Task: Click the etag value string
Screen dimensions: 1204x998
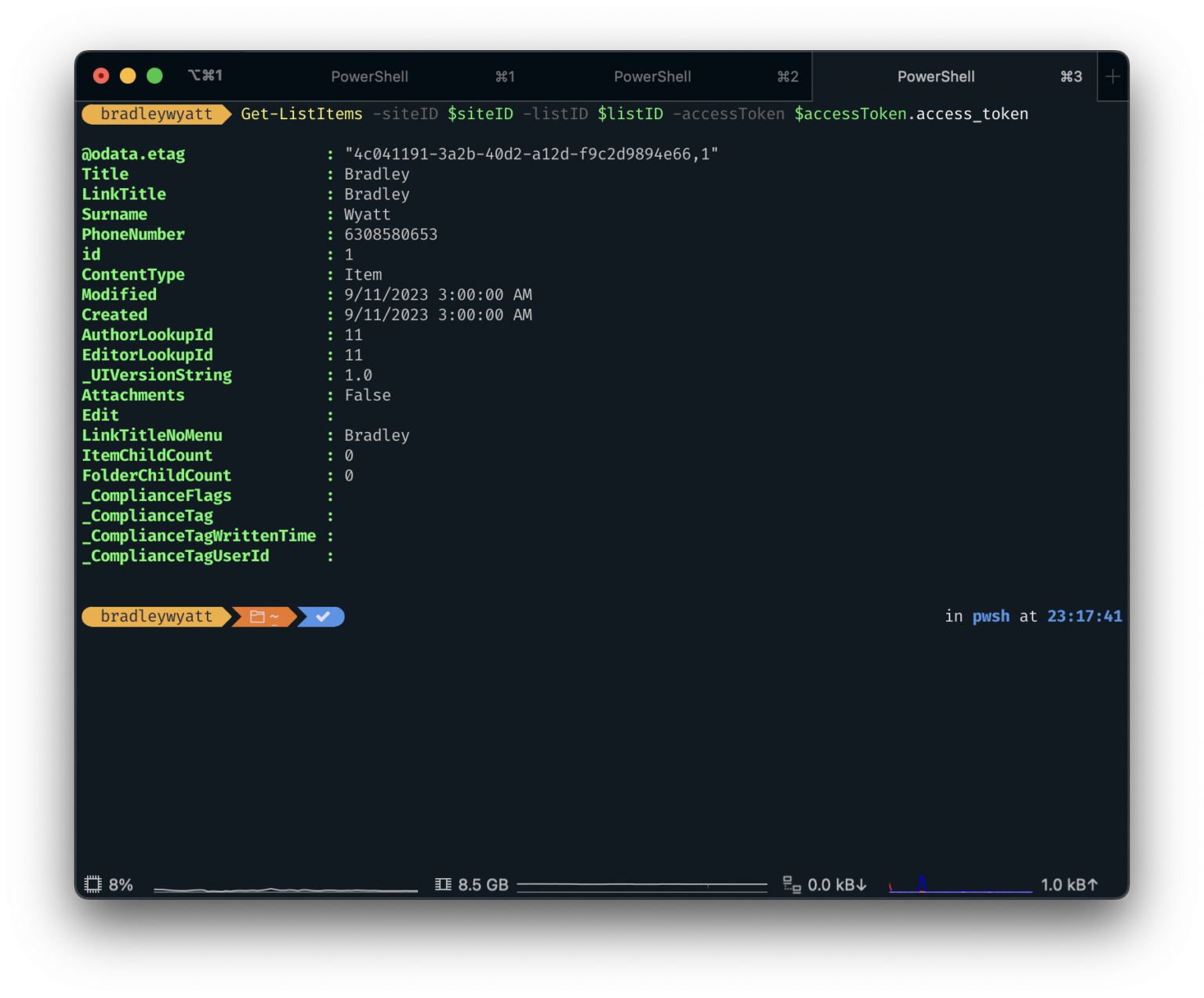Action: click(x=531, y=154)
